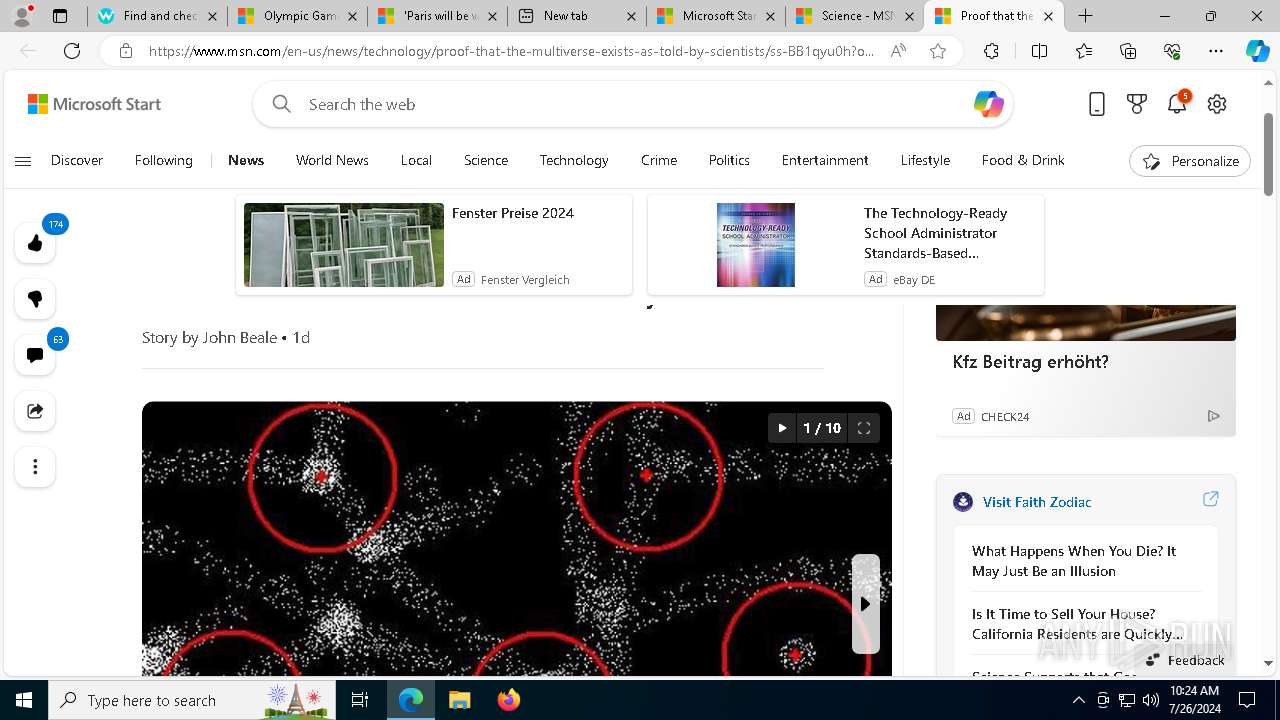Open the favorites list icon in toolbar
The height and width of the screenshot is (720, 1280).
click(x=1084, y=51)
